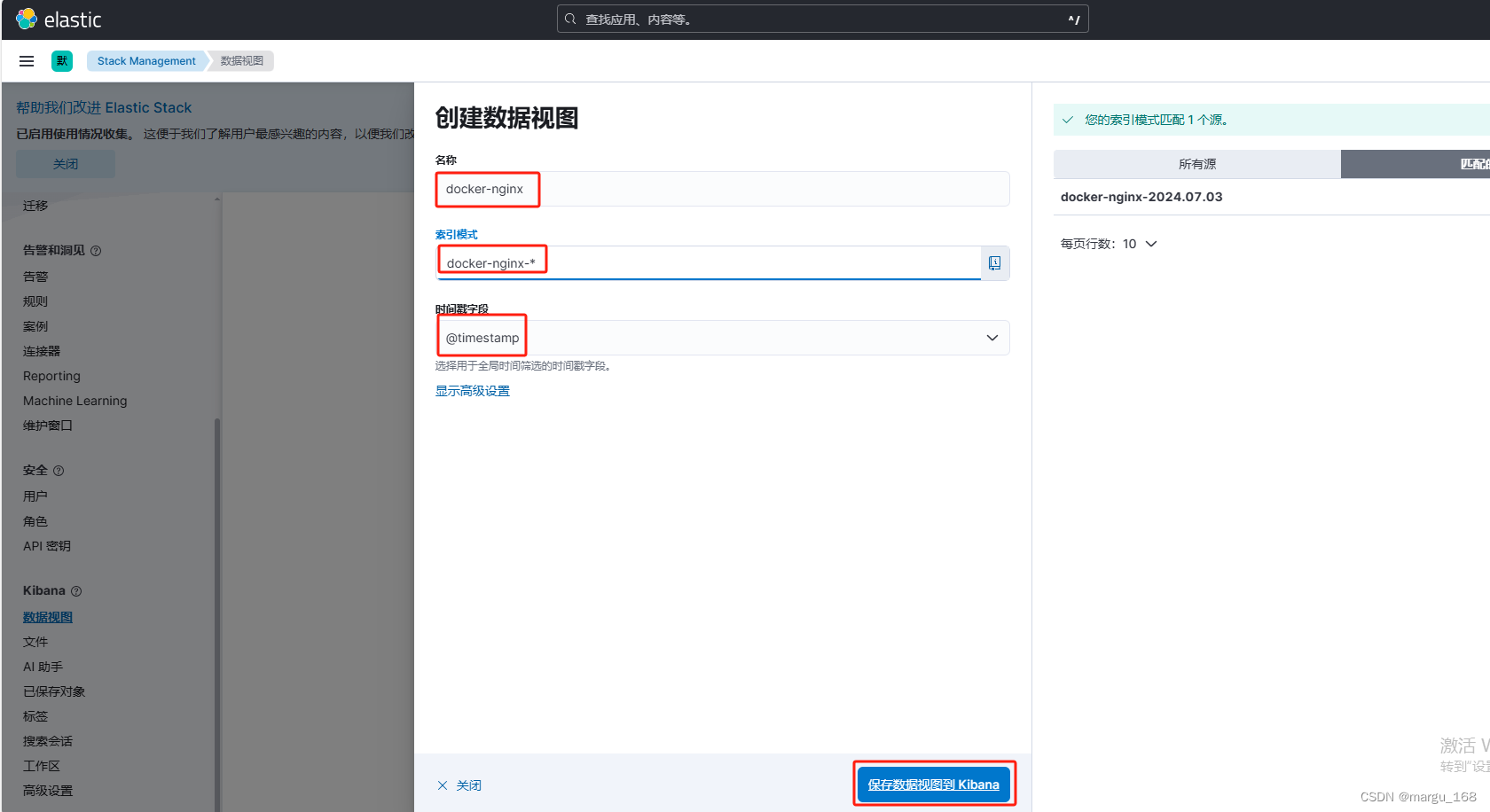The image size is (1490, 812).
Task: Open Reporting in the sidebar
Action: pos(51,376)
